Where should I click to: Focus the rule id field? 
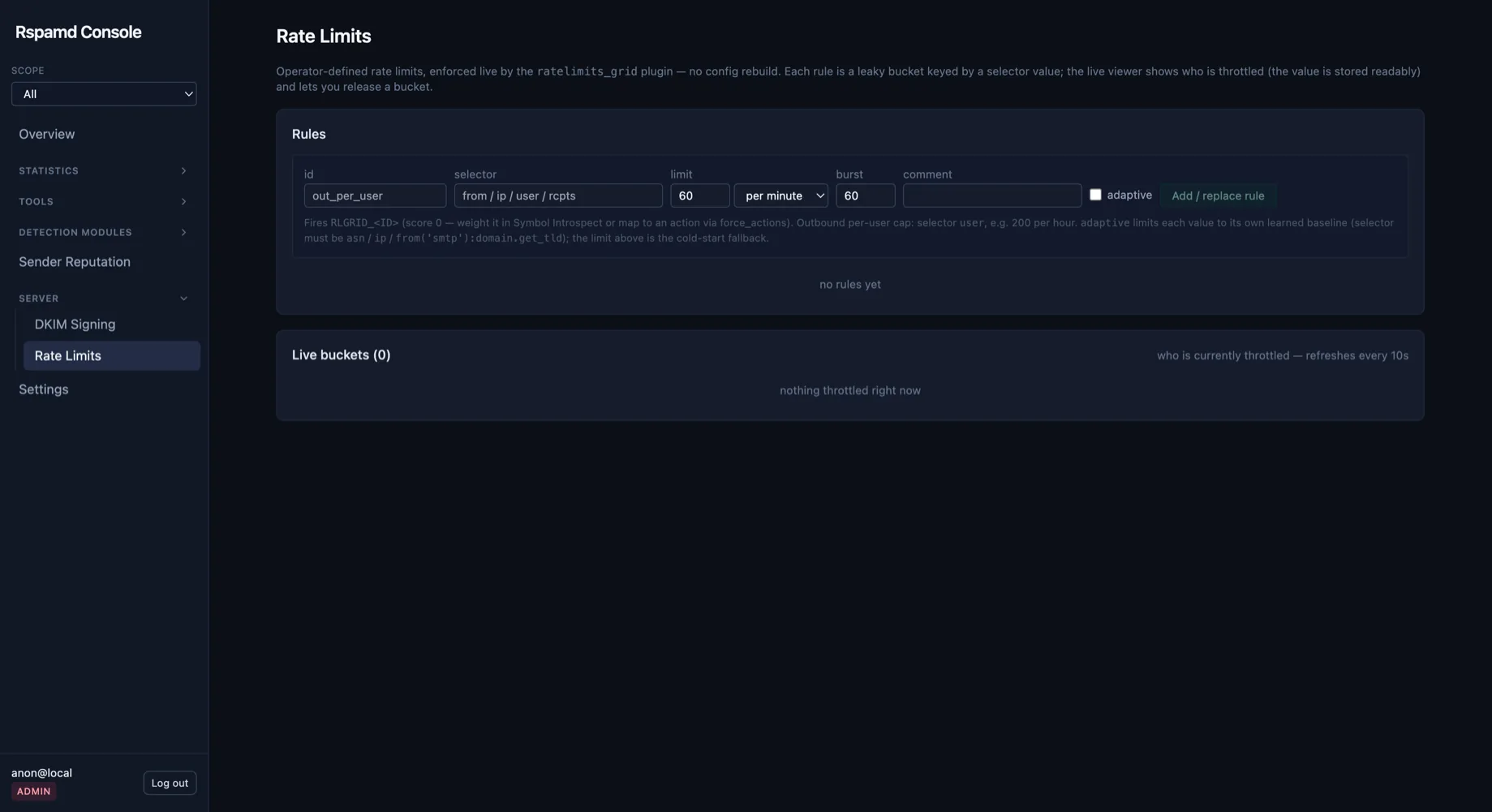(375, 195)
